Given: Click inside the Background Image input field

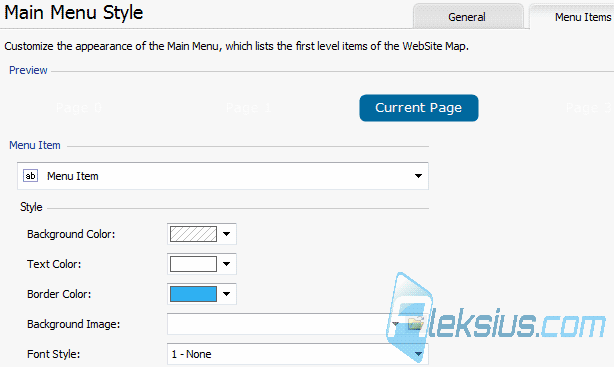Looking at the screenshot, I should [x=278, y=324].
